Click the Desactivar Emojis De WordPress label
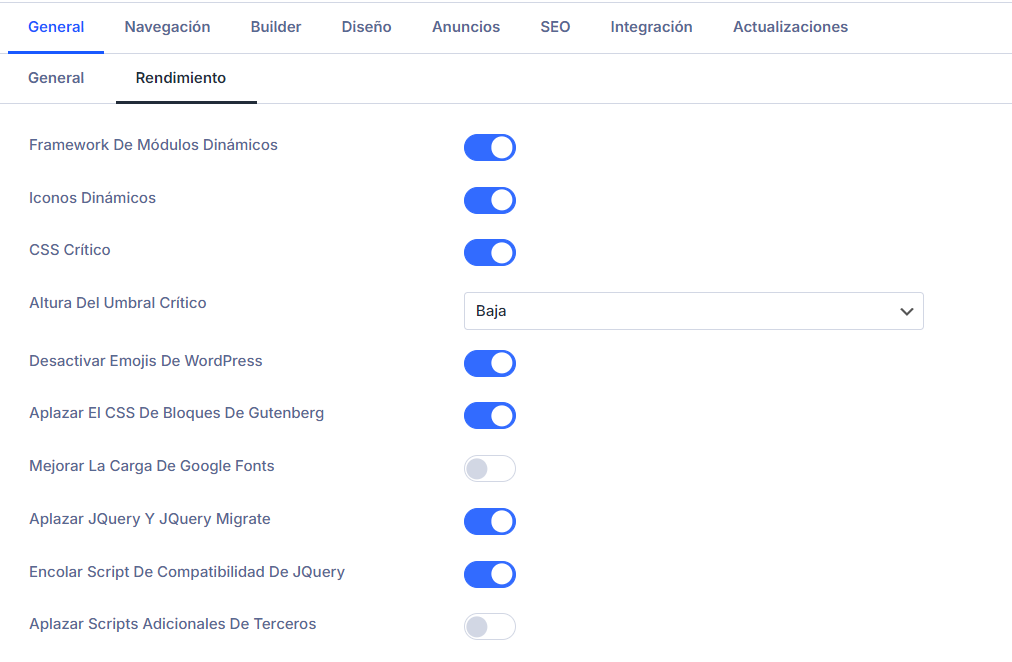The height and width of the screenshot is (662, 1012). coord(146,361)
